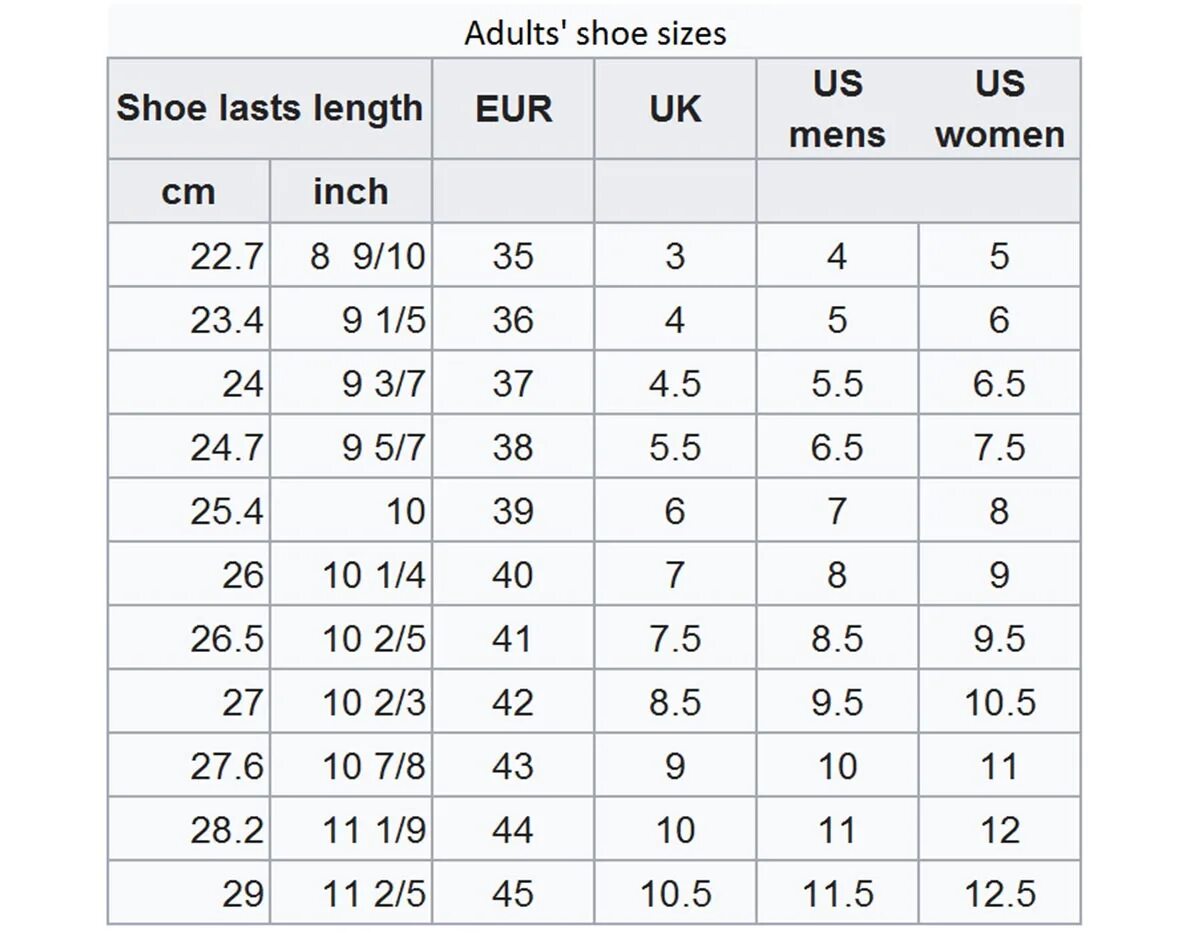Viewport: 1200px width, 937px height.
Task: Click the 'Adults' shoe sizes' table title
Action: click(x=594, y=34)
